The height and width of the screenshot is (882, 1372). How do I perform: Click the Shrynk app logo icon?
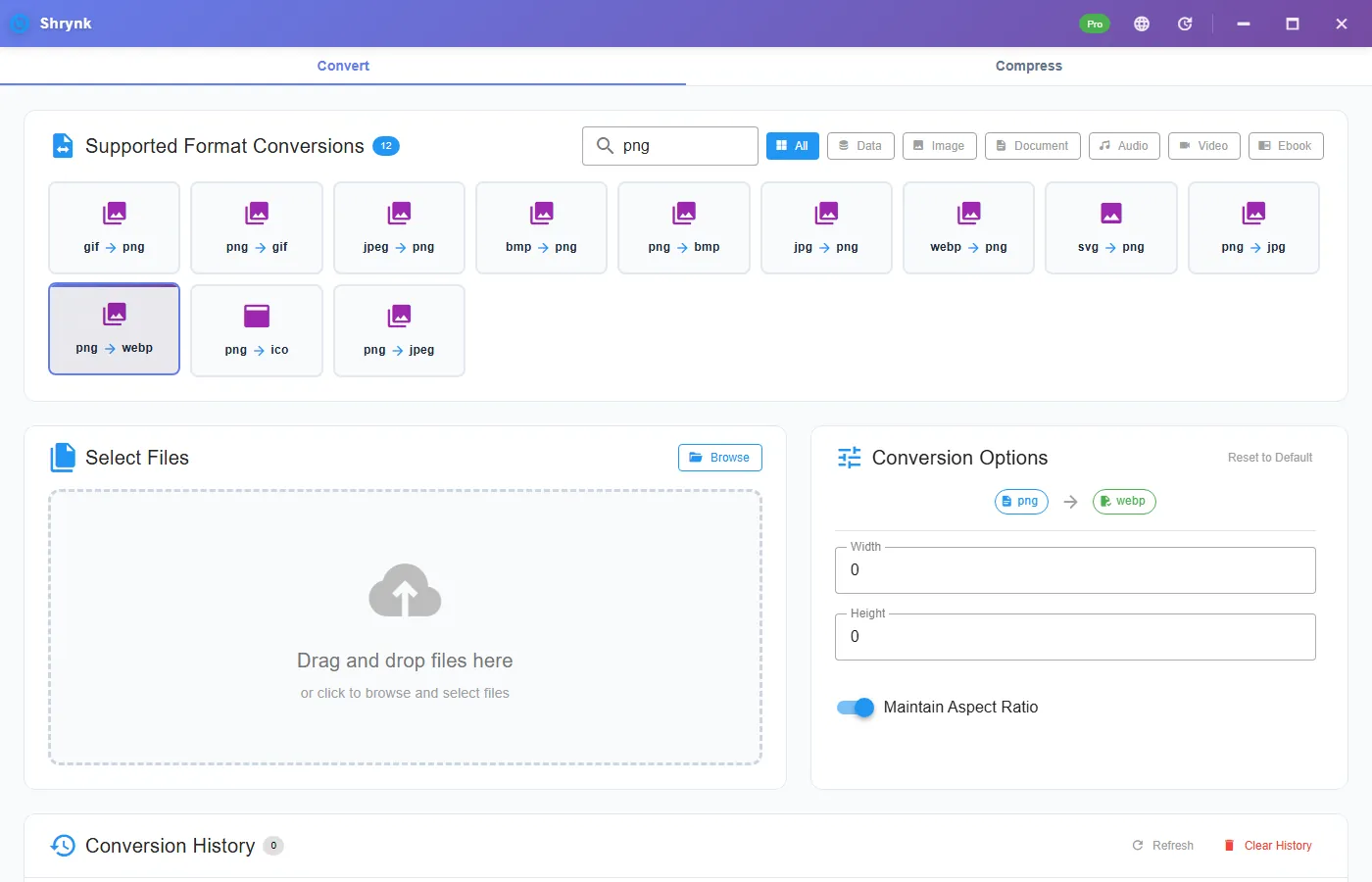click(20, 24)
